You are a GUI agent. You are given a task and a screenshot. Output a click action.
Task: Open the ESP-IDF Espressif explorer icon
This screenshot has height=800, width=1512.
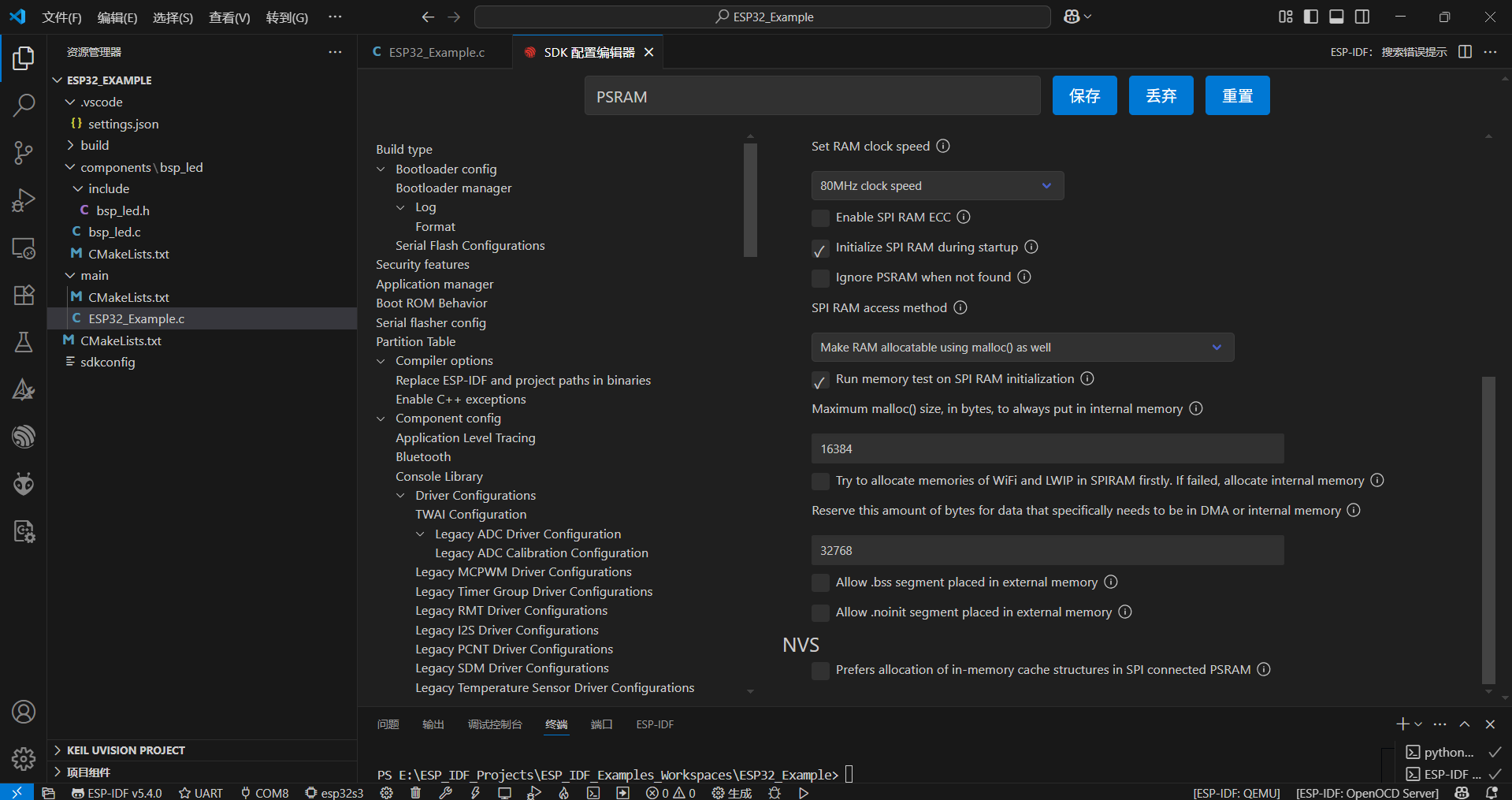pyautogui.click(x=24, y=437)
